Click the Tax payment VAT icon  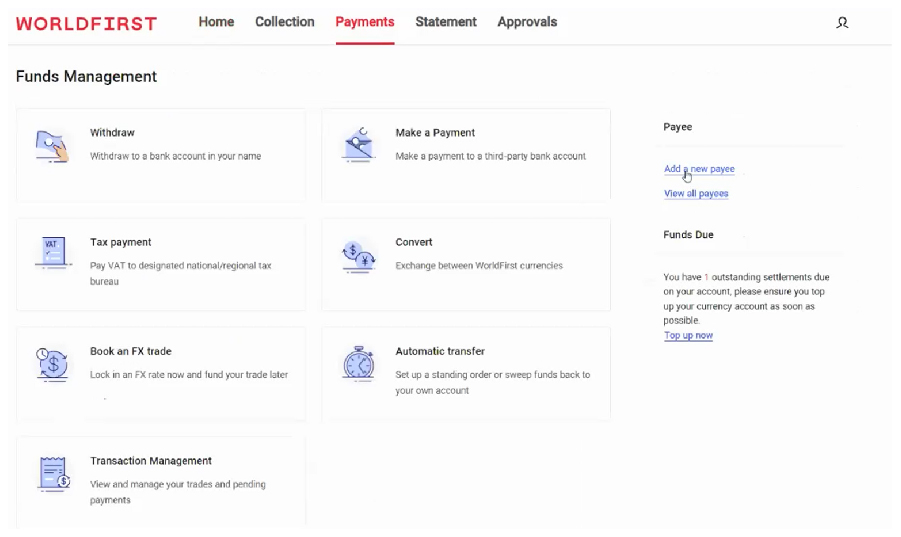(52, 254)
